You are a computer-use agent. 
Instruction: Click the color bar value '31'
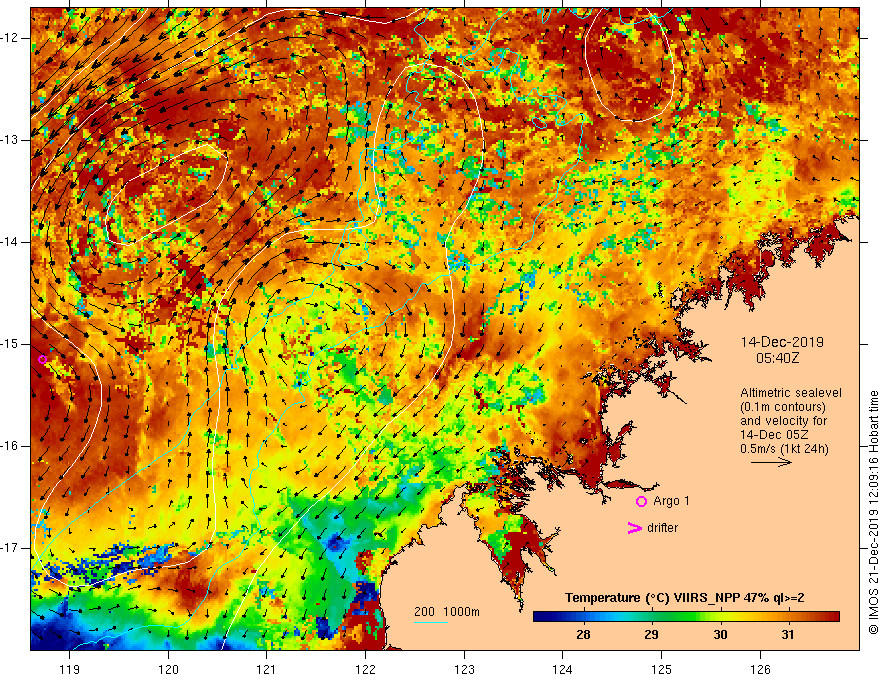[788, 635]
